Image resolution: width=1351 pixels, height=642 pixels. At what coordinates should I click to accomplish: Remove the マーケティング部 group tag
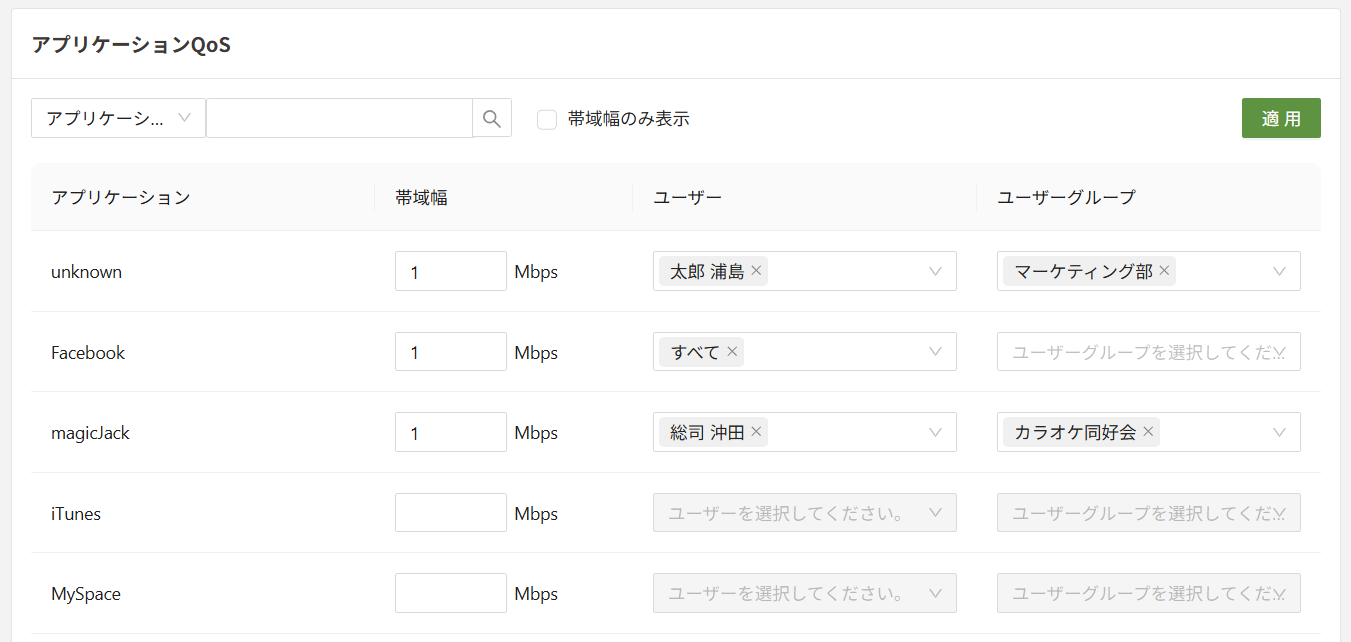click(1164, 271)
